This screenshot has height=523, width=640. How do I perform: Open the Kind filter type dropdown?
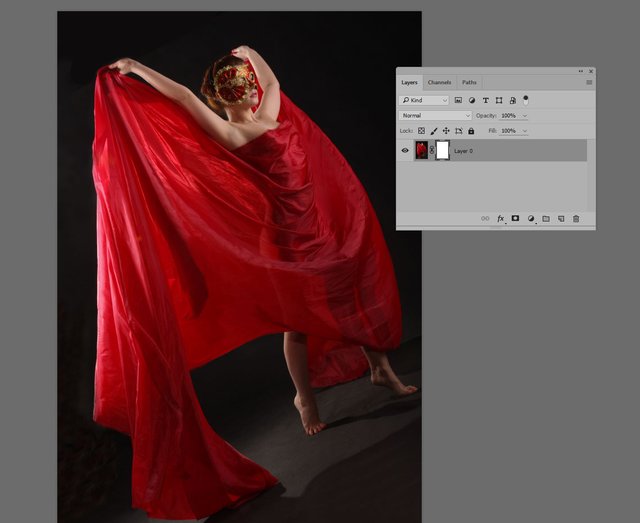click(x=424, y=100)
